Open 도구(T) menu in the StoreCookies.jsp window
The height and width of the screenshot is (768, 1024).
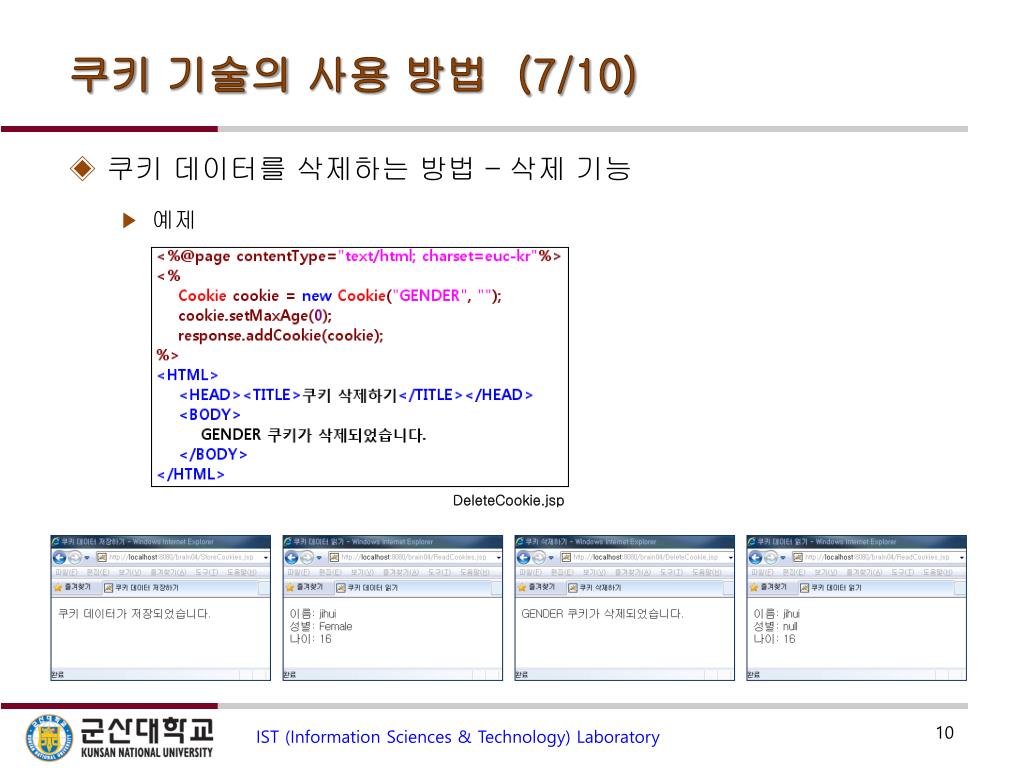point(206,573)
